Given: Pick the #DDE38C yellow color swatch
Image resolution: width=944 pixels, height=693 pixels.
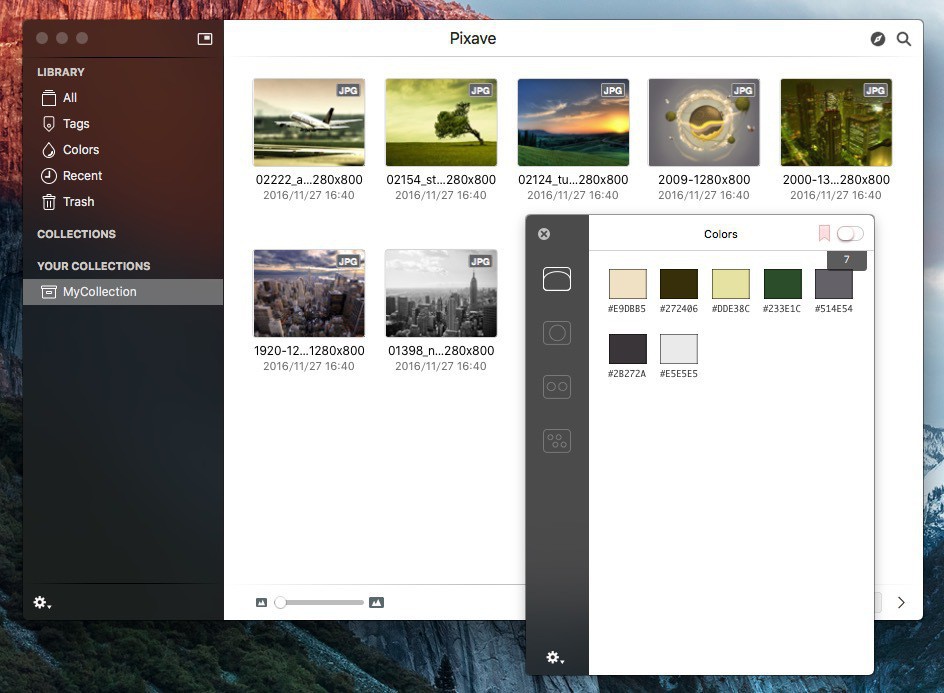Looking at the screenshot, I should tap(731, 284).
